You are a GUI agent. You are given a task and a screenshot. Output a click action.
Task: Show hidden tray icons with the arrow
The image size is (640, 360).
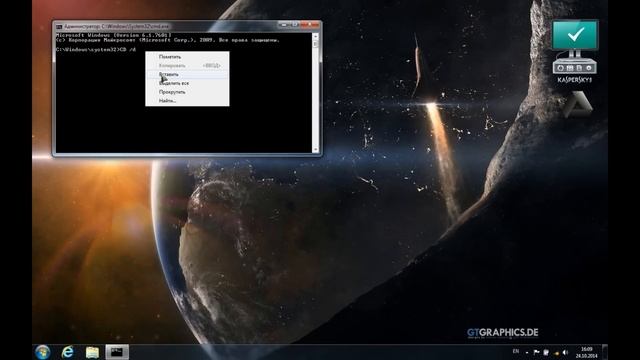tap(527, 352)
